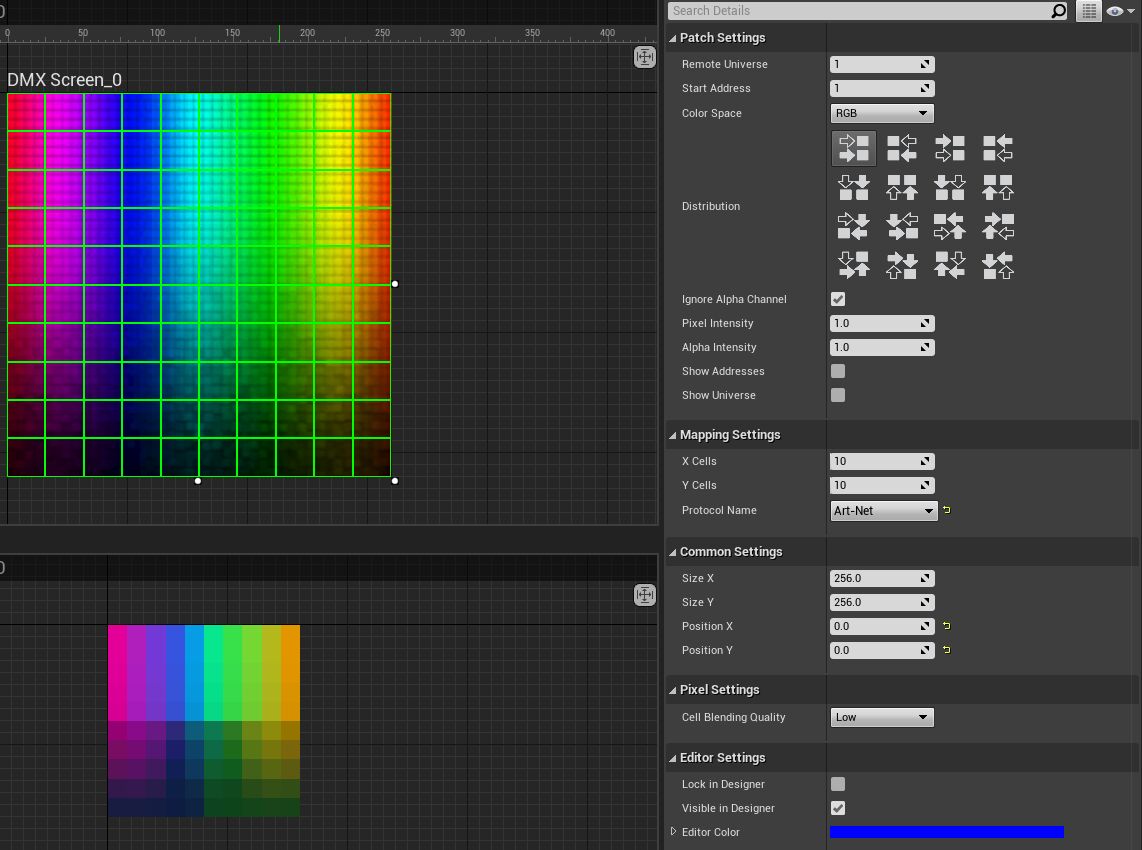
Task: Select the right-to-left distribution icon in top row
Action: [x=901, y=148]
